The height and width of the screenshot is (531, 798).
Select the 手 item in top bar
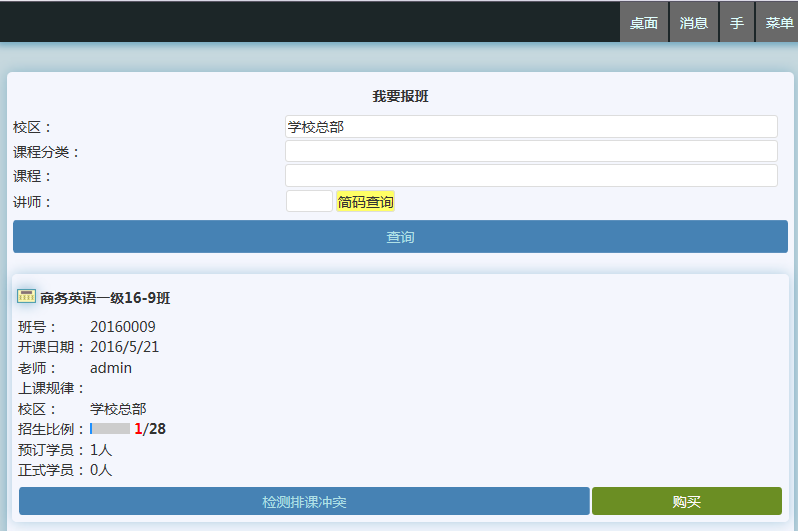coord(736,22)
